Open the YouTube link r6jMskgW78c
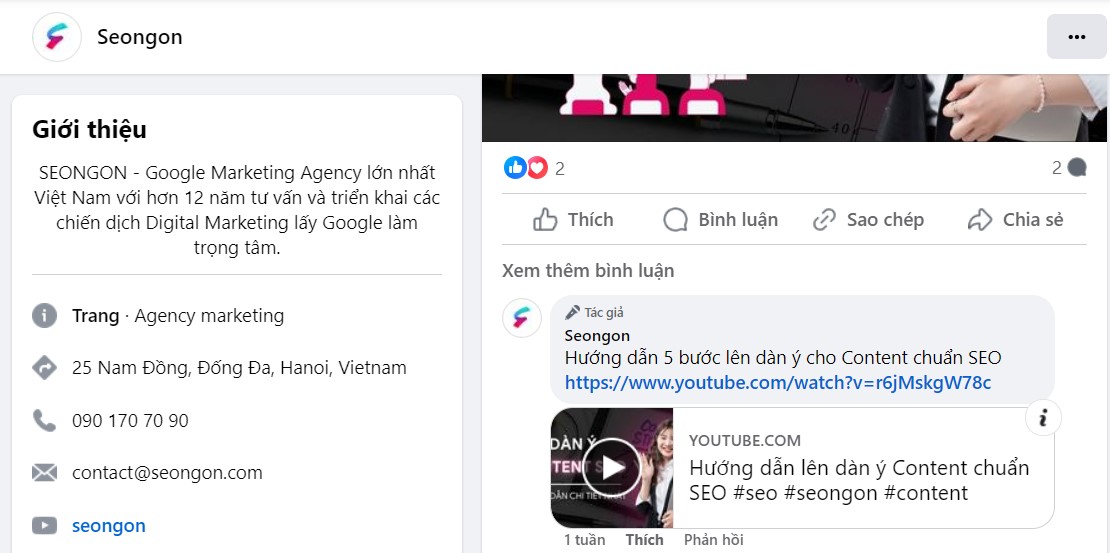This screenshot has width=1110, height=553. pyautogui.click(x=778, y=383)
